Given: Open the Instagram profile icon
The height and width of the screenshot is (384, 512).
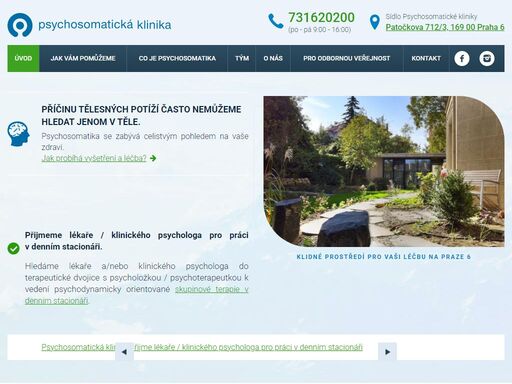Looking at the screenshot, I should 487,59.
